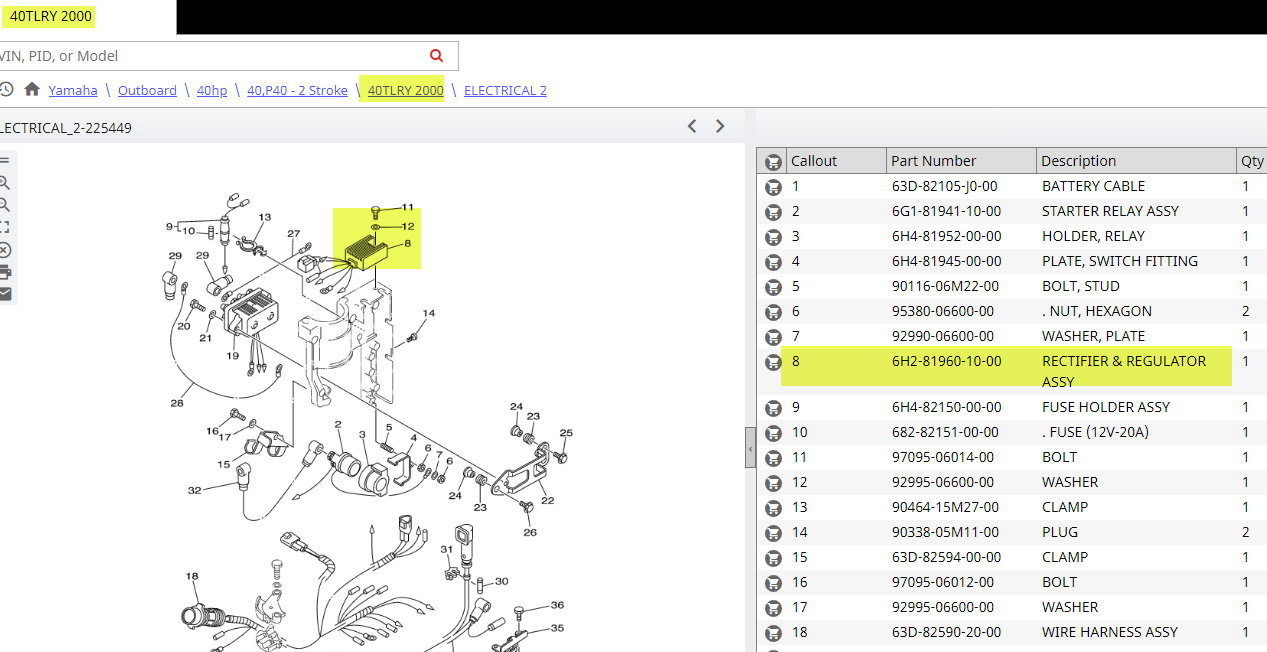Click the PLATE, SWITCH FITTING description
Viewport: 1267px width, 652px height.
[1120, 261]
